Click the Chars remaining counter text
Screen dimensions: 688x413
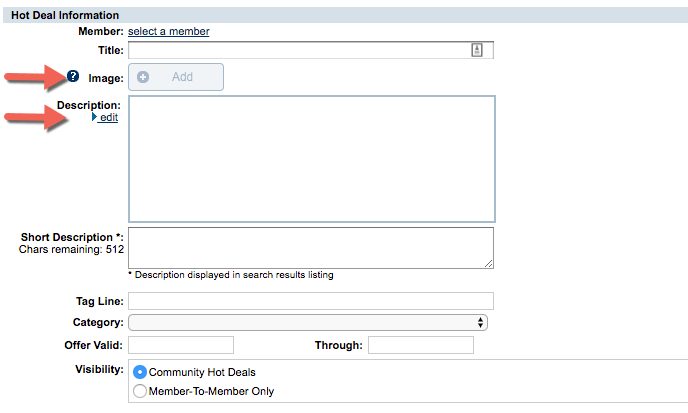[70, 250]
